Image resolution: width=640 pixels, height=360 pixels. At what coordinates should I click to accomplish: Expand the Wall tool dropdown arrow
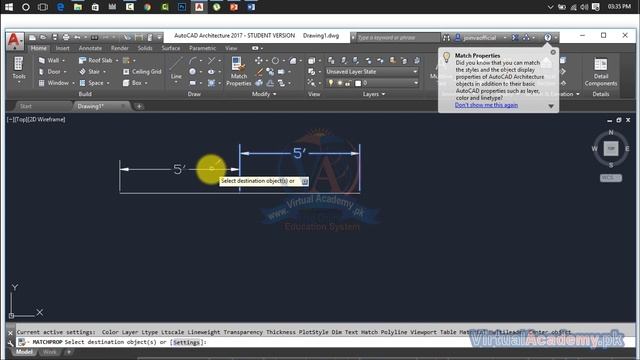pyautogui.click(x=64, y=60)
